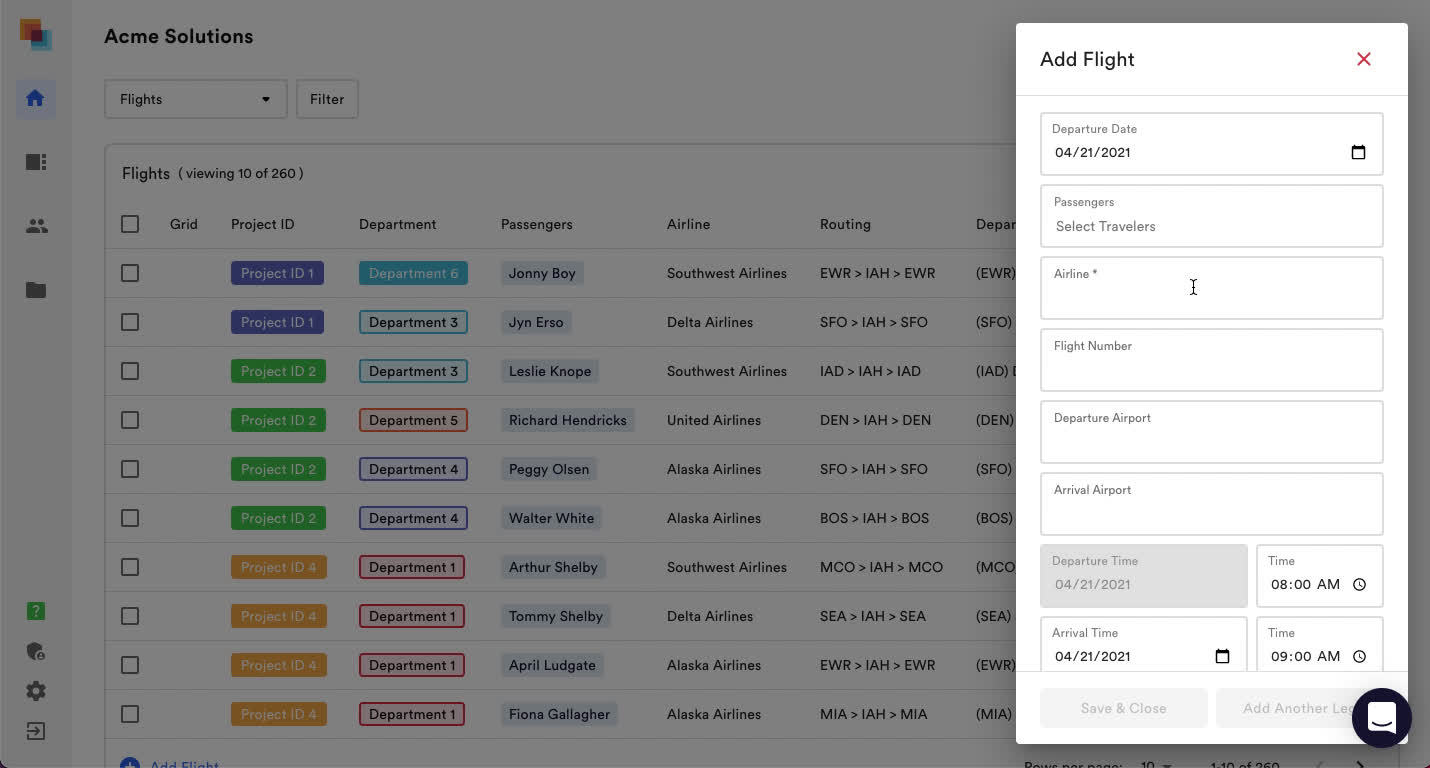Open the Passengers Select Travelers dropdown
The width and height of the screenshot is (1430, 768).
tap(1212, 216)
